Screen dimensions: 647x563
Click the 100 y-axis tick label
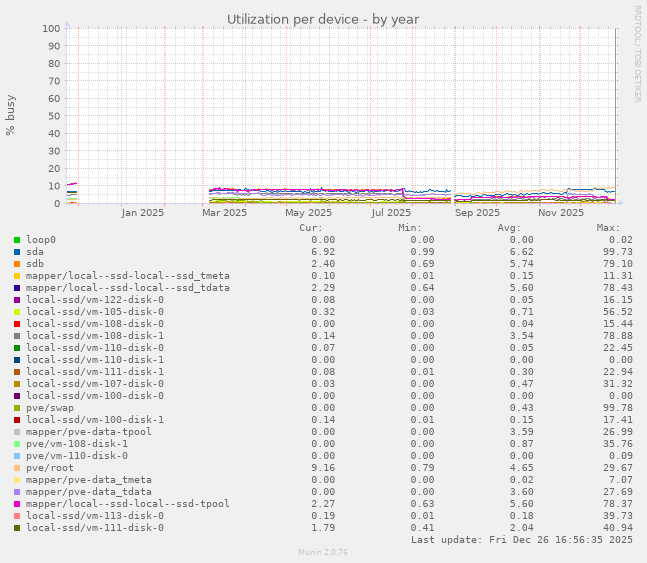click(x=51, y=28)
